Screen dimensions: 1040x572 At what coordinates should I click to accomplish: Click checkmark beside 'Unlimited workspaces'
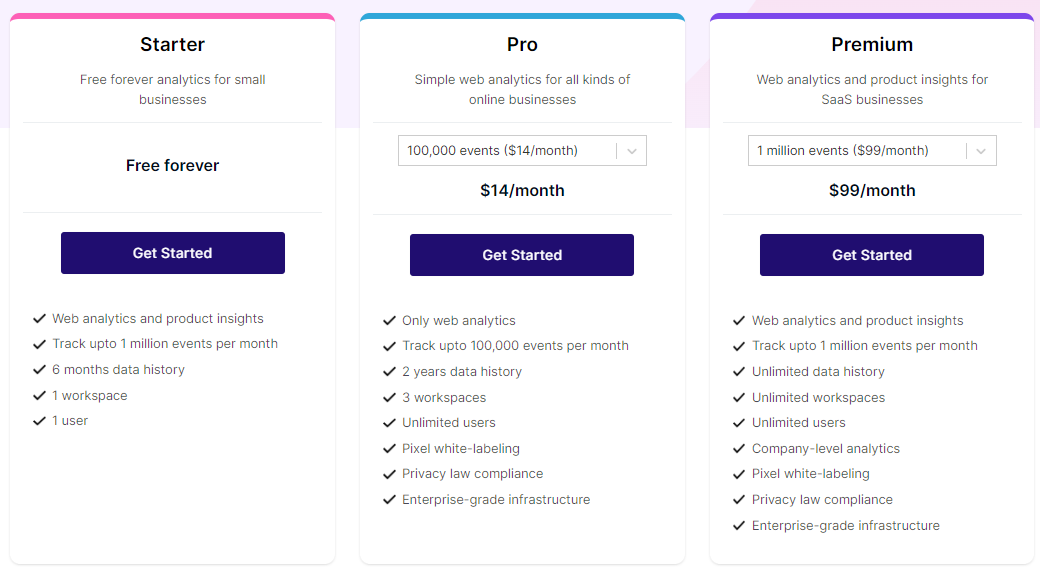(x=740, y=398)
